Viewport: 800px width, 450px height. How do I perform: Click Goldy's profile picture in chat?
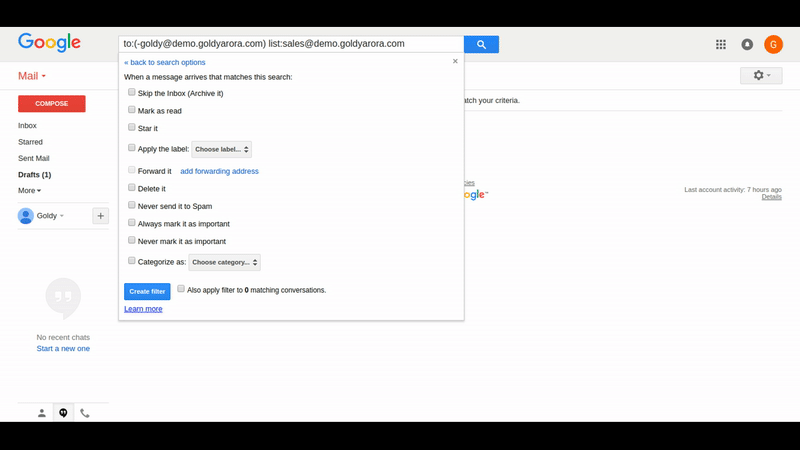26,216
